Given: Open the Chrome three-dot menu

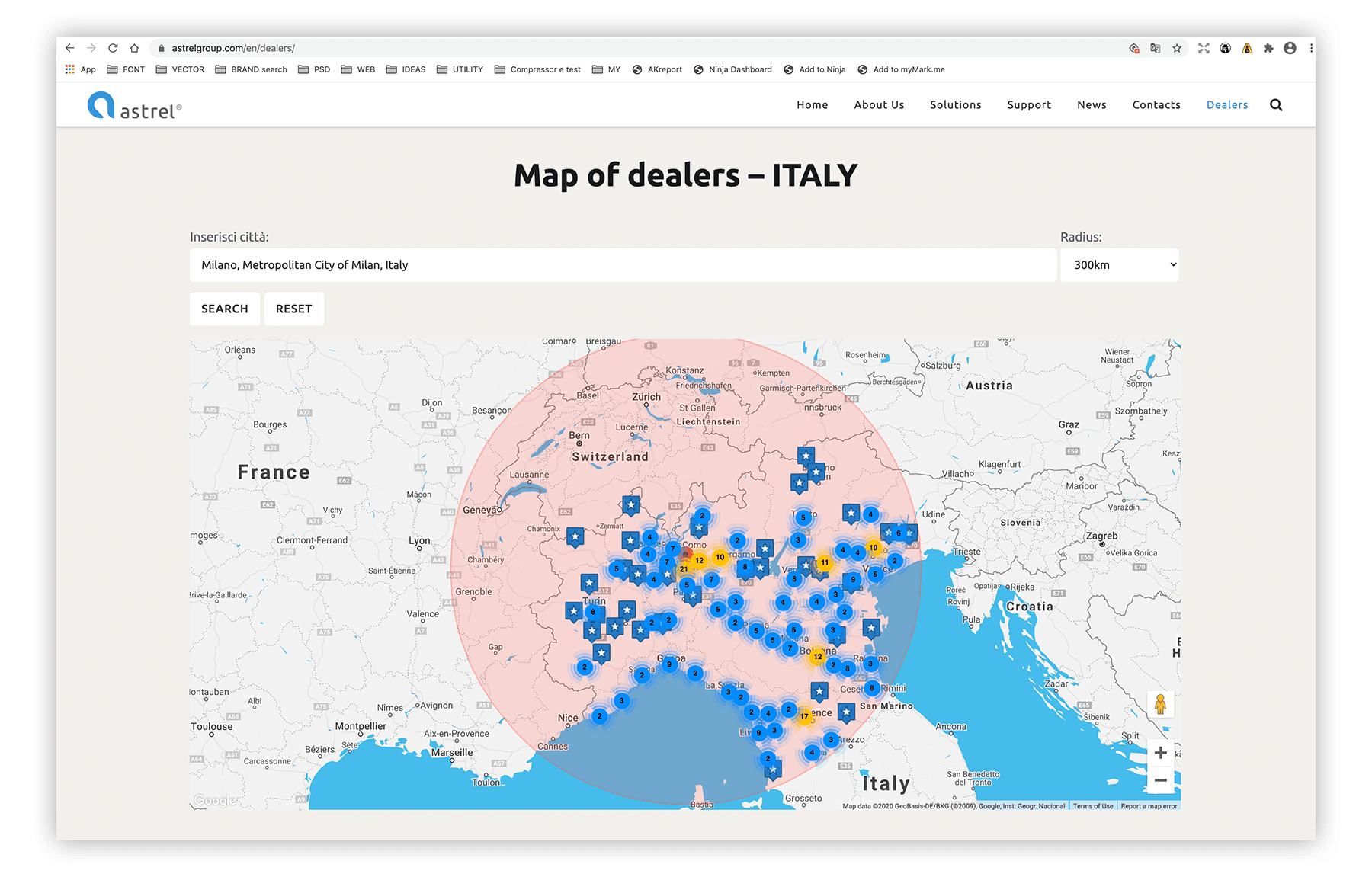Looking at the screenshot, I should (x=1311, y=48).
